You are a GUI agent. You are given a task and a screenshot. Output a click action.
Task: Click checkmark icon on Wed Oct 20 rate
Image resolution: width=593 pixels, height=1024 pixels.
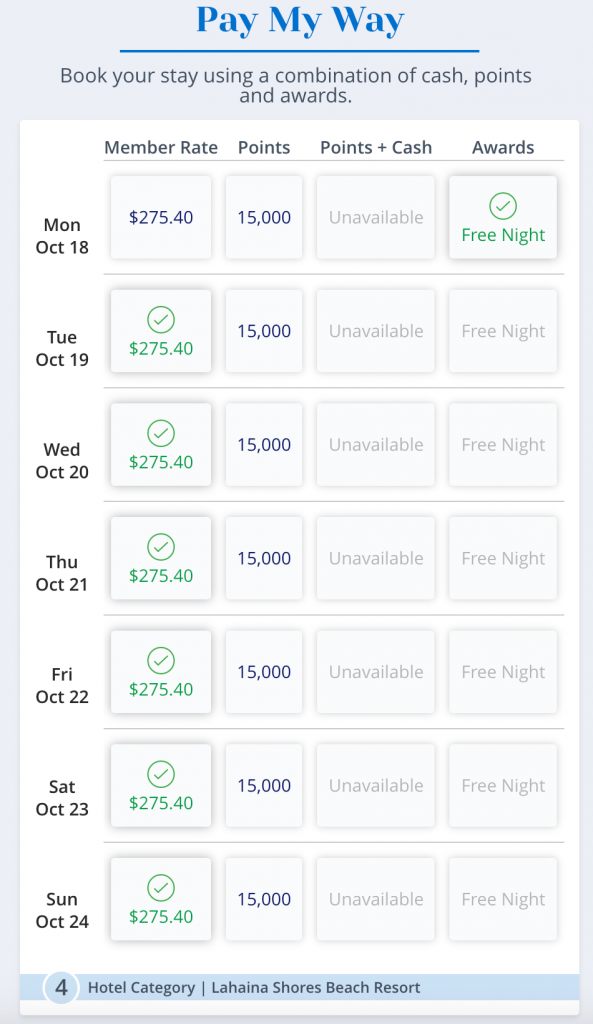coord(161,433)
